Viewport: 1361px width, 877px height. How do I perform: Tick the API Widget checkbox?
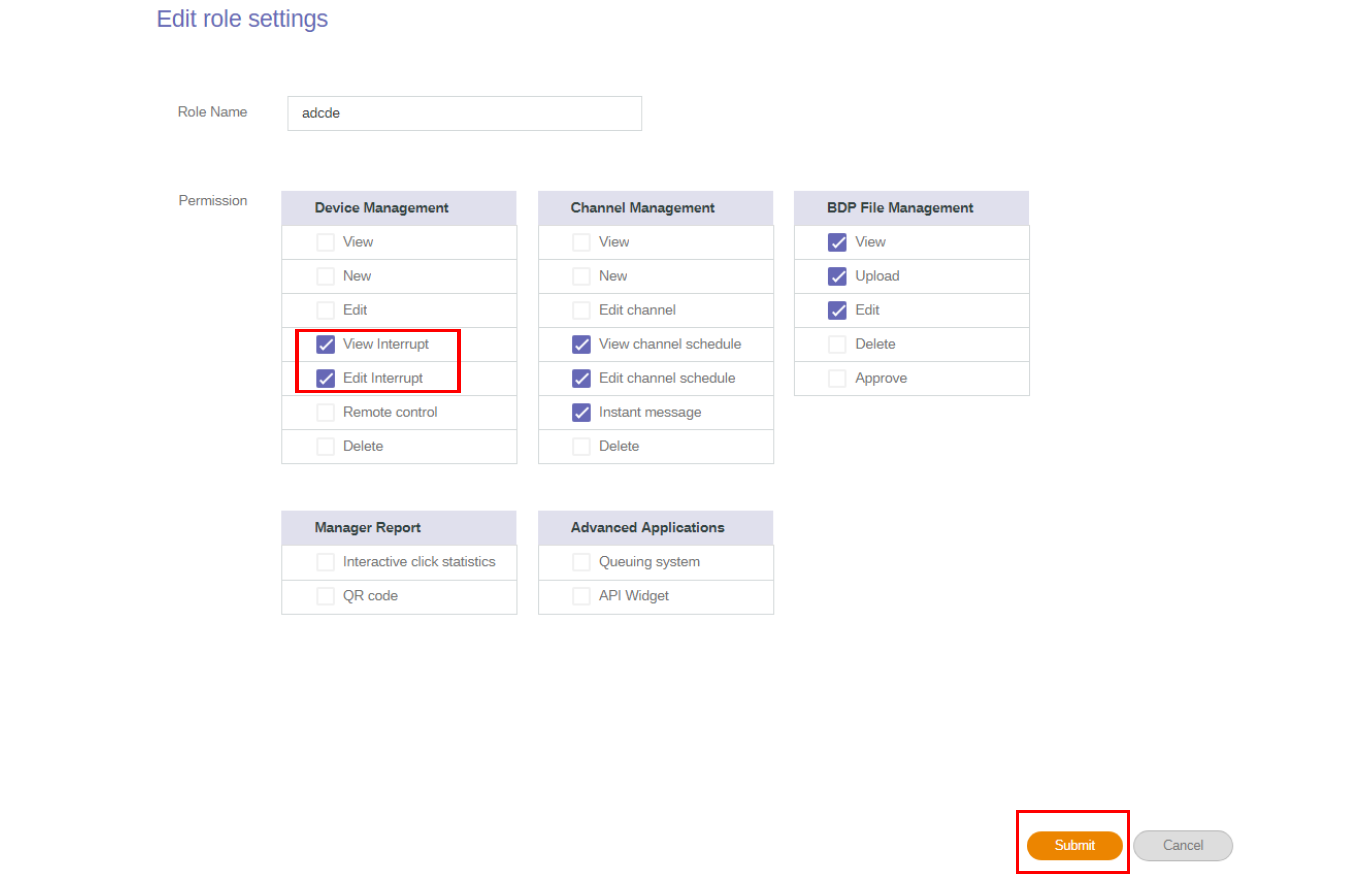[x=582, y=596]
